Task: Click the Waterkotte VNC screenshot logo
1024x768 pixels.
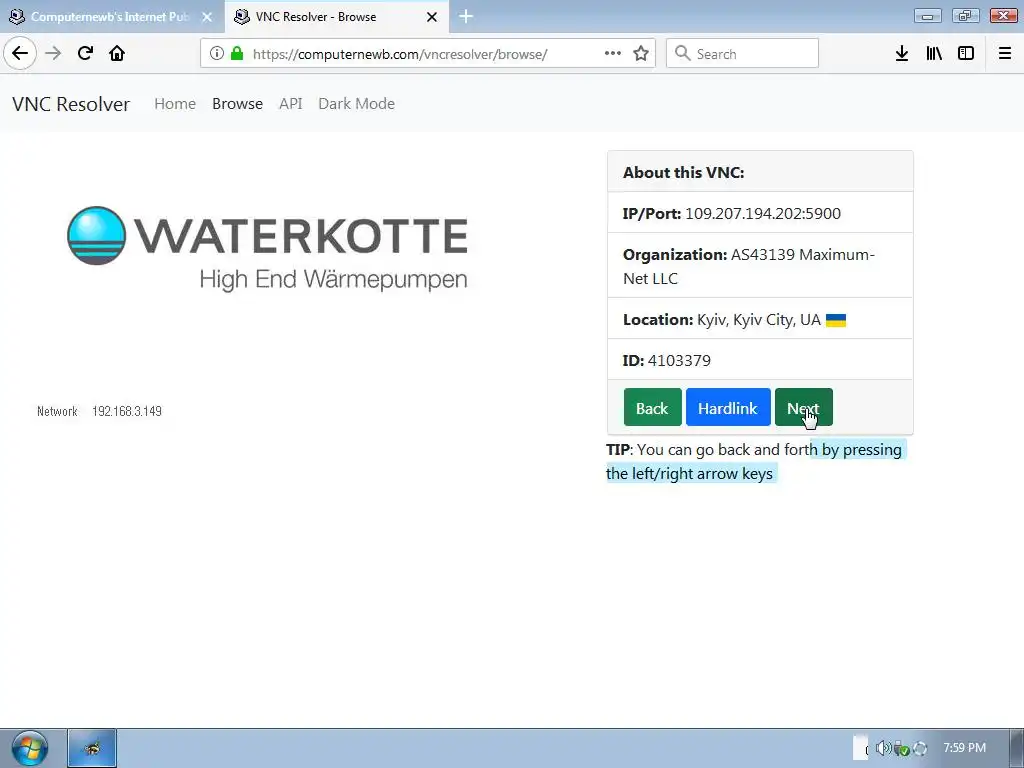Action: 268,248
